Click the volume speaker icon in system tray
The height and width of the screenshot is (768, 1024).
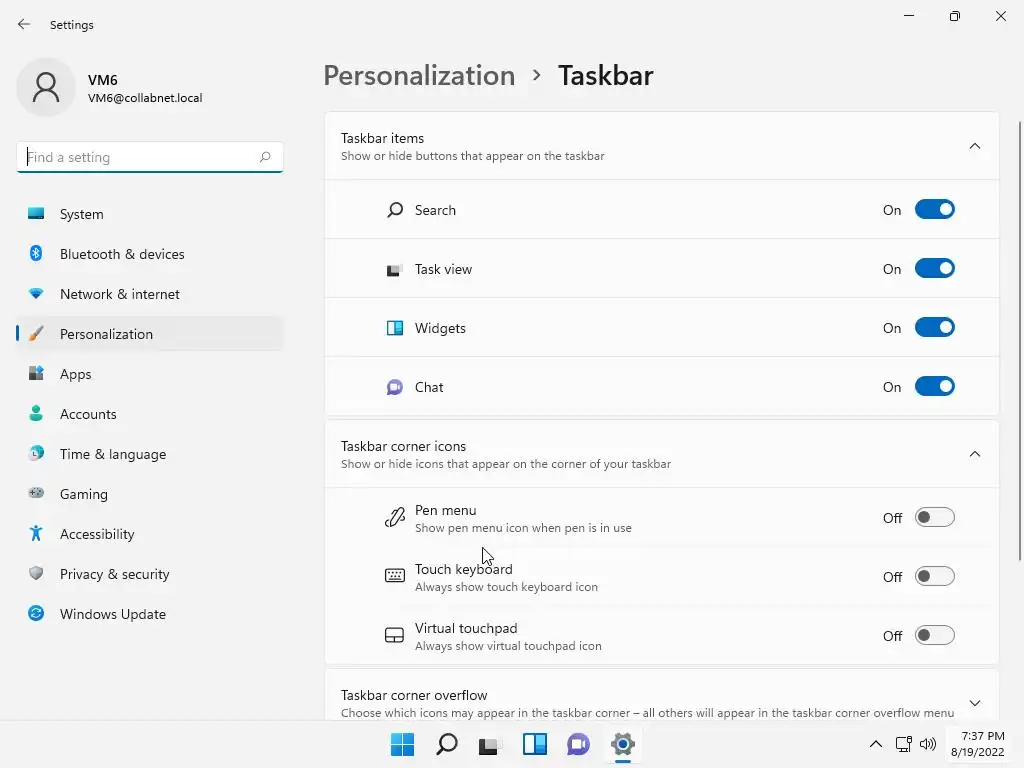coord(928,744)
